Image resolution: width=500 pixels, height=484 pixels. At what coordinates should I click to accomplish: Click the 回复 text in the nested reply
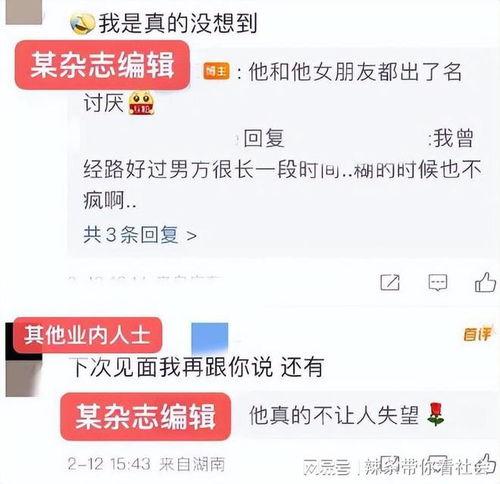pyautogui.click(x=264, y=138)
